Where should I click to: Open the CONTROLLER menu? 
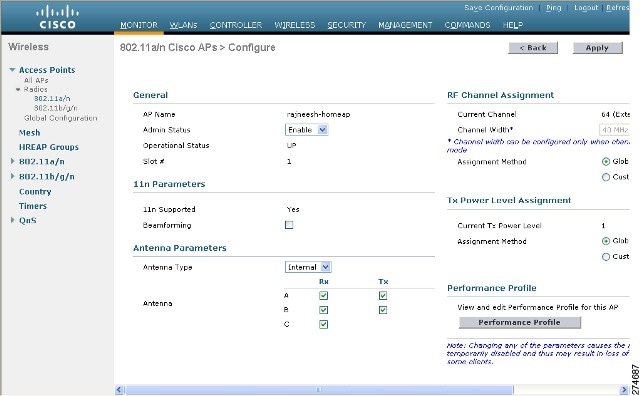(236, 25)
